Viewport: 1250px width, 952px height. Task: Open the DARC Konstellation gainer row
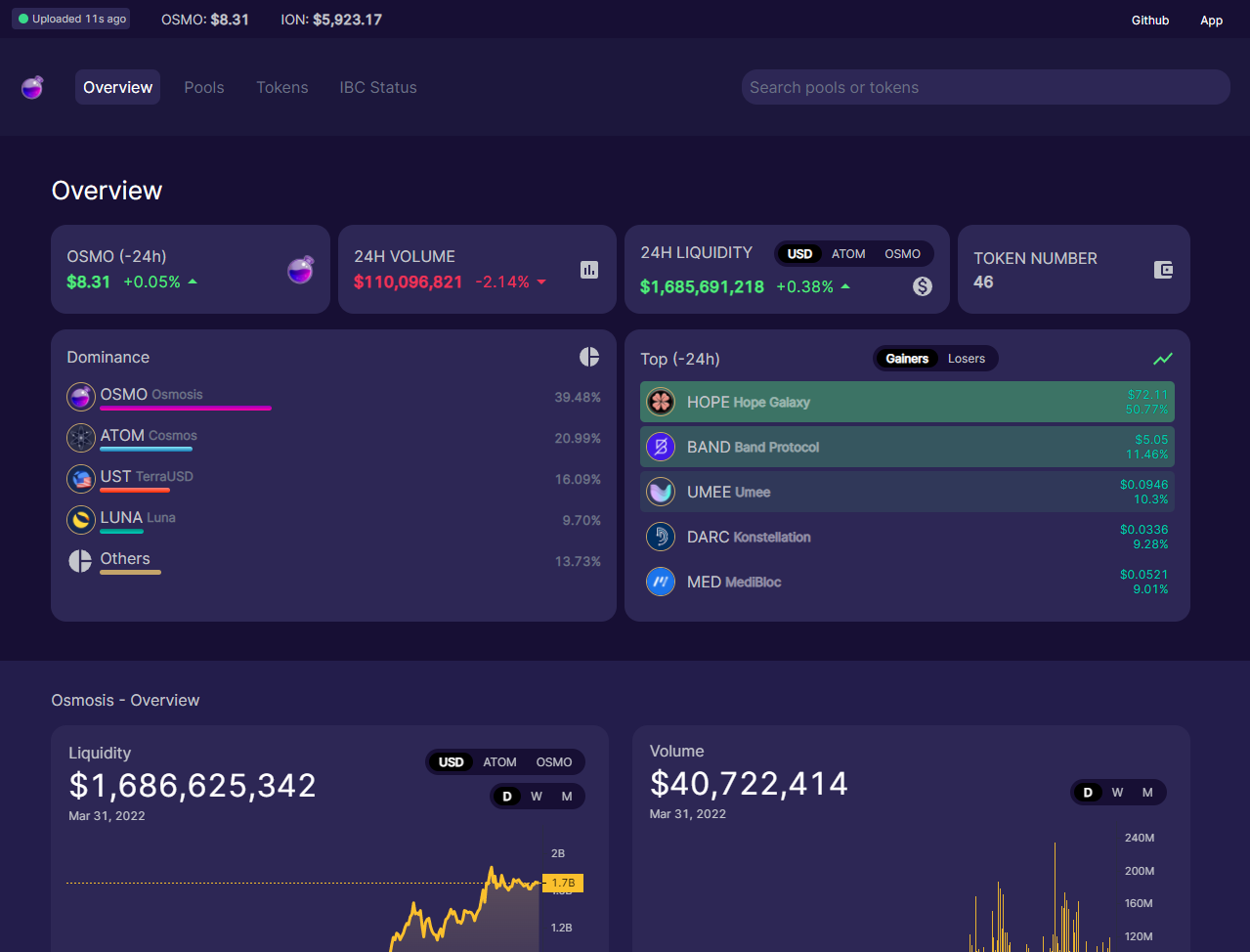point(907,537)
